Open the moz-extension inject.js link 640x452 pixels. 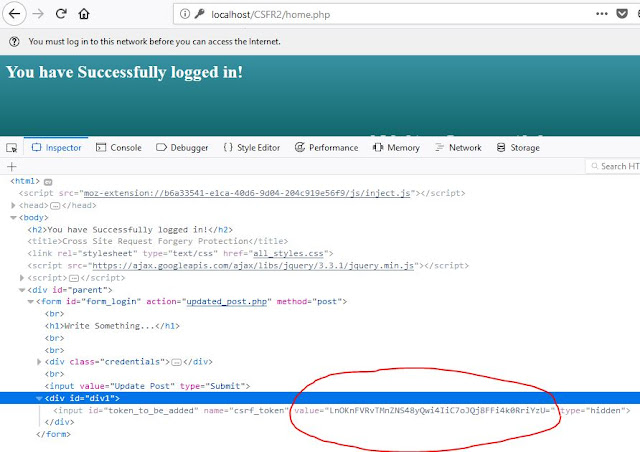(247, 193)
